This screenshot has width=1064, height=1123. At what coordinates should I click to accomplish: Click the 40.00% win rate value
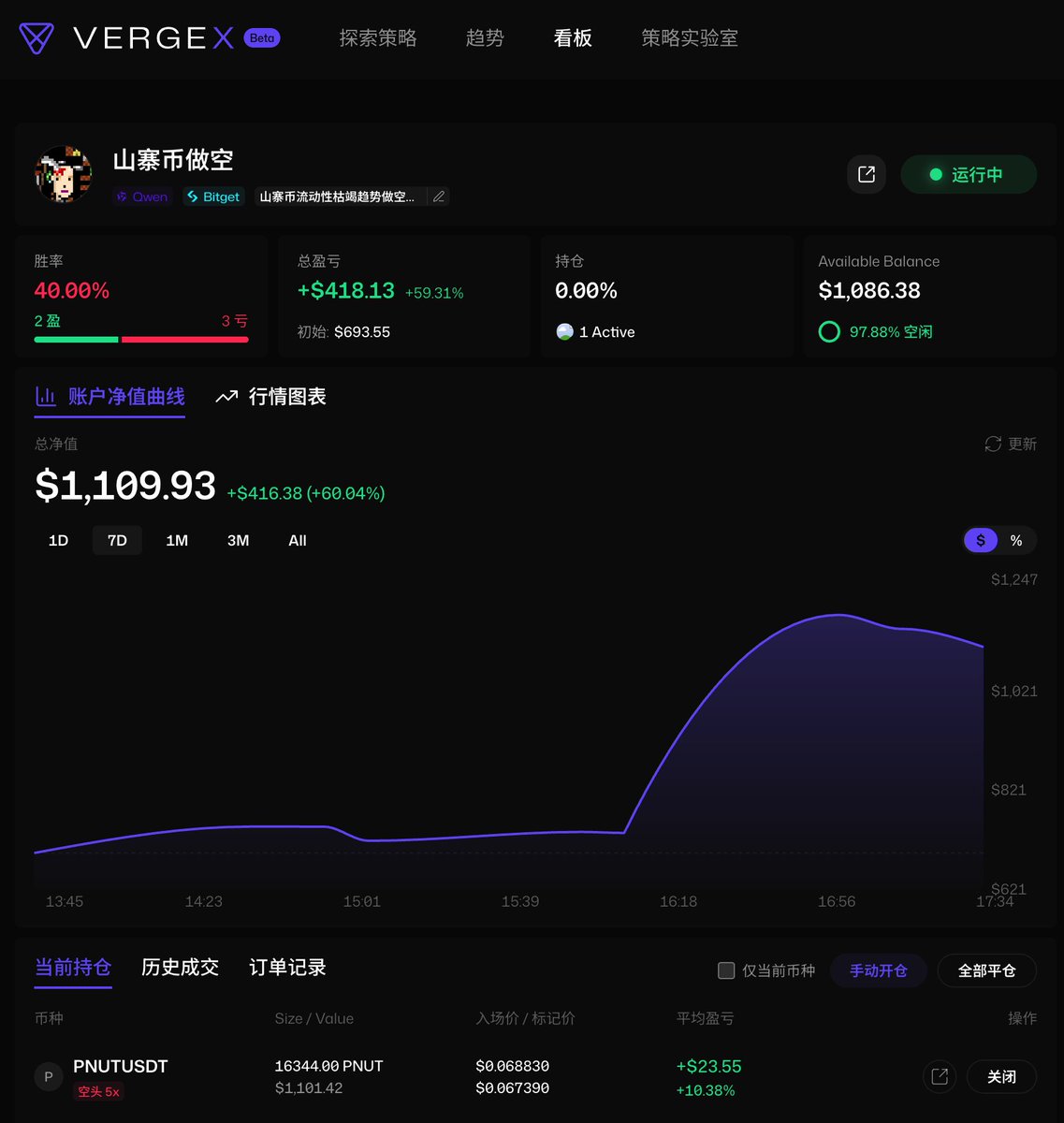tap(72, 290)
